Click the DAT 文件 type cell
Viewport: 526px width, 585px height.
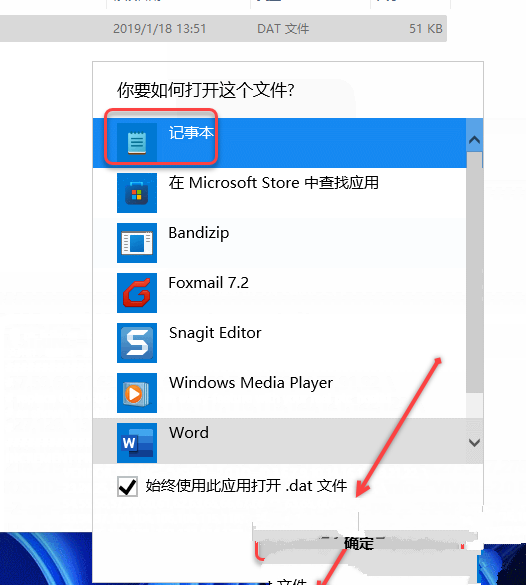283,29
